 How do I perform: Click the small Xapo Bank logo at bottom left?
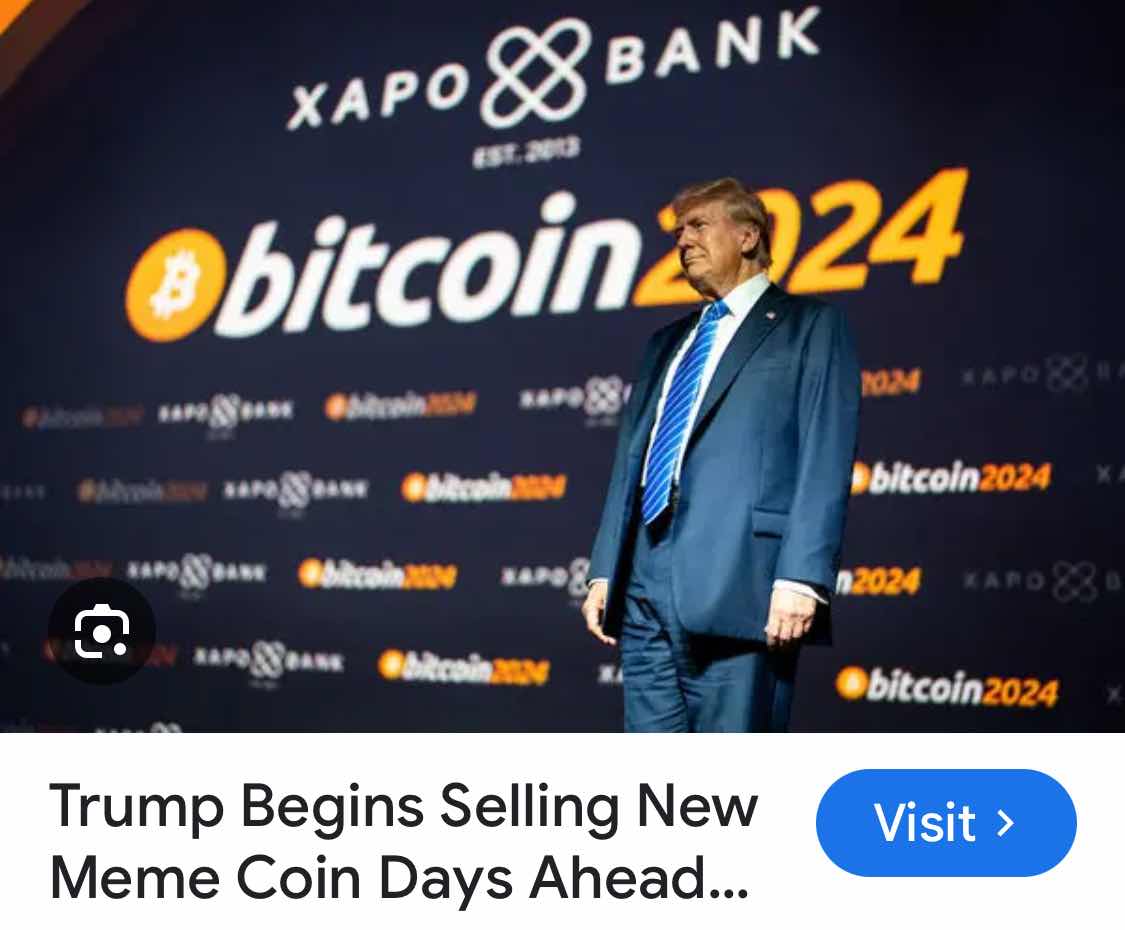click(x=268, y=660)
